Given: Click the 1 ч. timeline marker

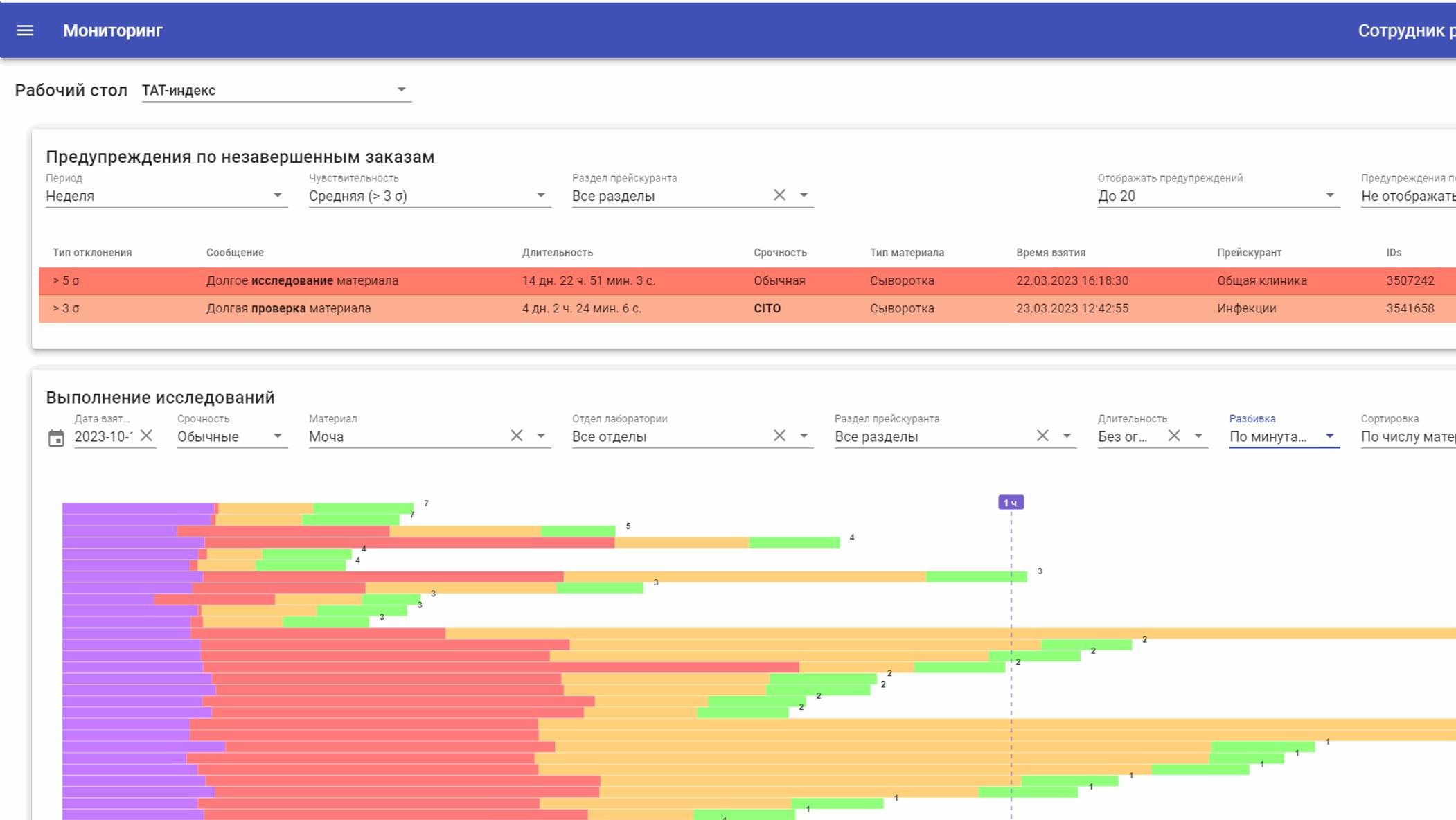Looking at the screenshot, I should (1011, 503).
